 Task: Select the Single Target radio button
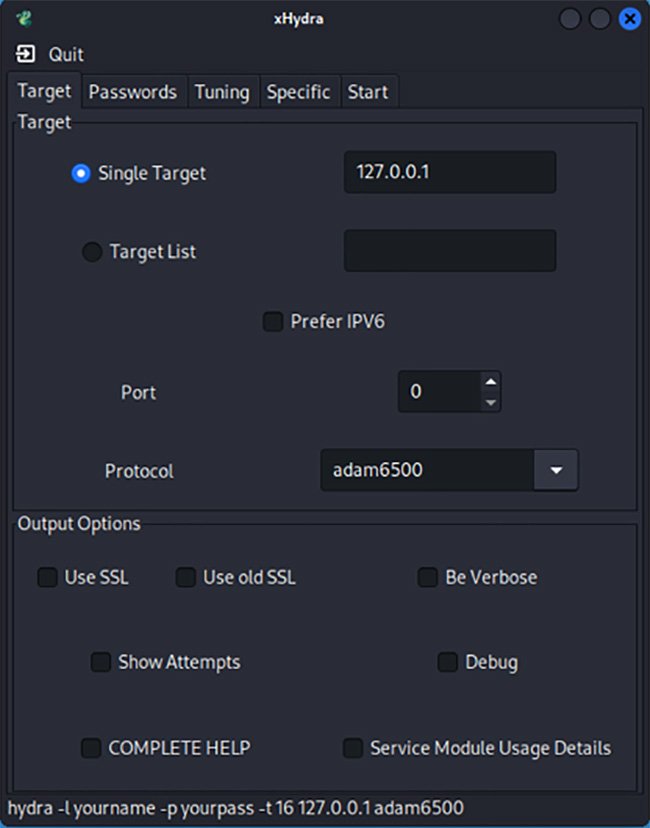click(81, 173)
